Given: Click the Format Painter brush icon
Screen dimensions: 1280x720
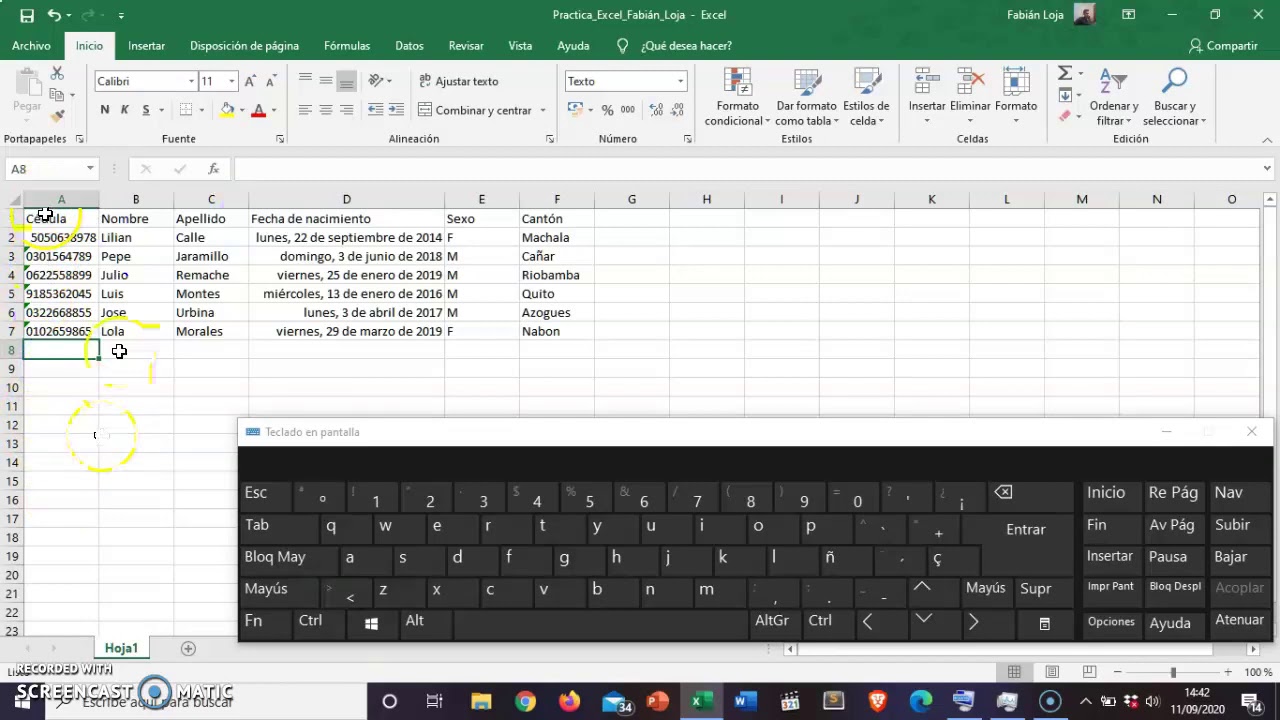Looking at the screenshot, I should [x=57, y=116].
